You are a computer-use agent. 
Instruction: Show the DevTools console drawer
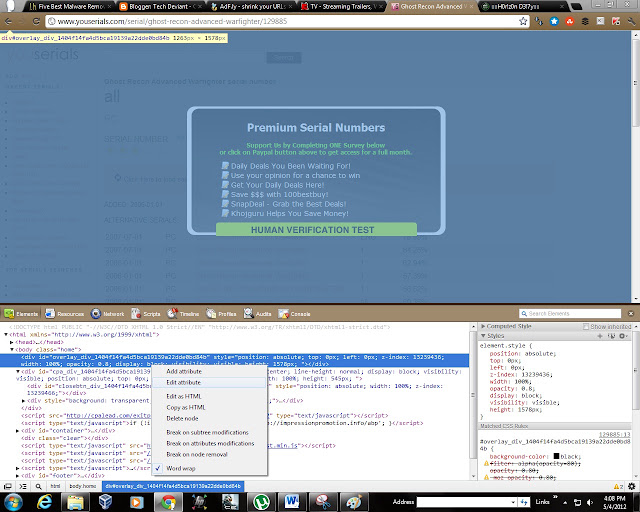coord(23,486)
